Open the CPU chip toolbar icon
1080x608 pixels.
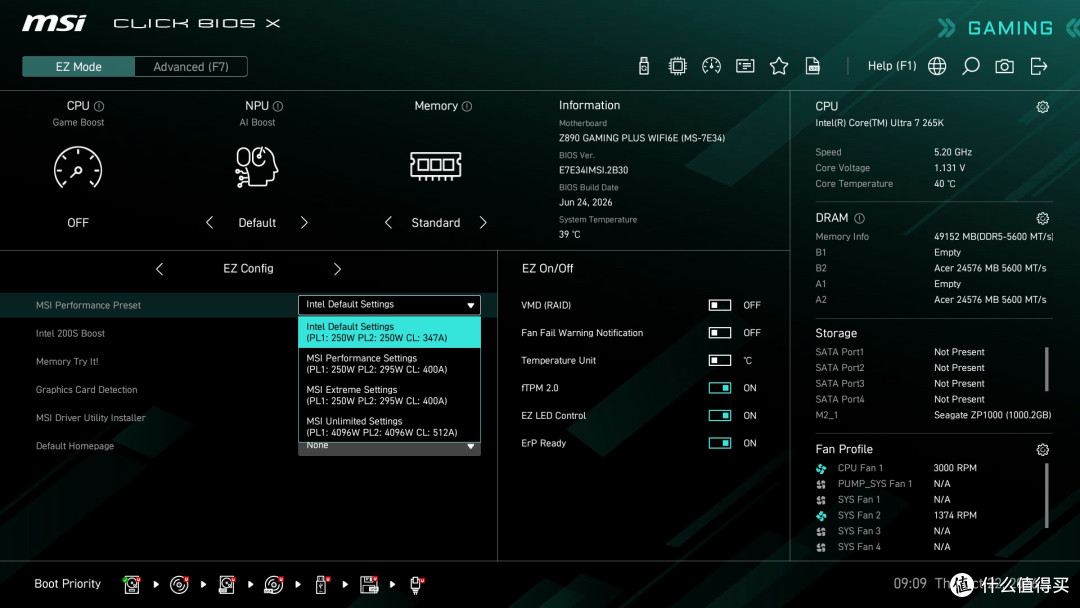coord(677,66)
